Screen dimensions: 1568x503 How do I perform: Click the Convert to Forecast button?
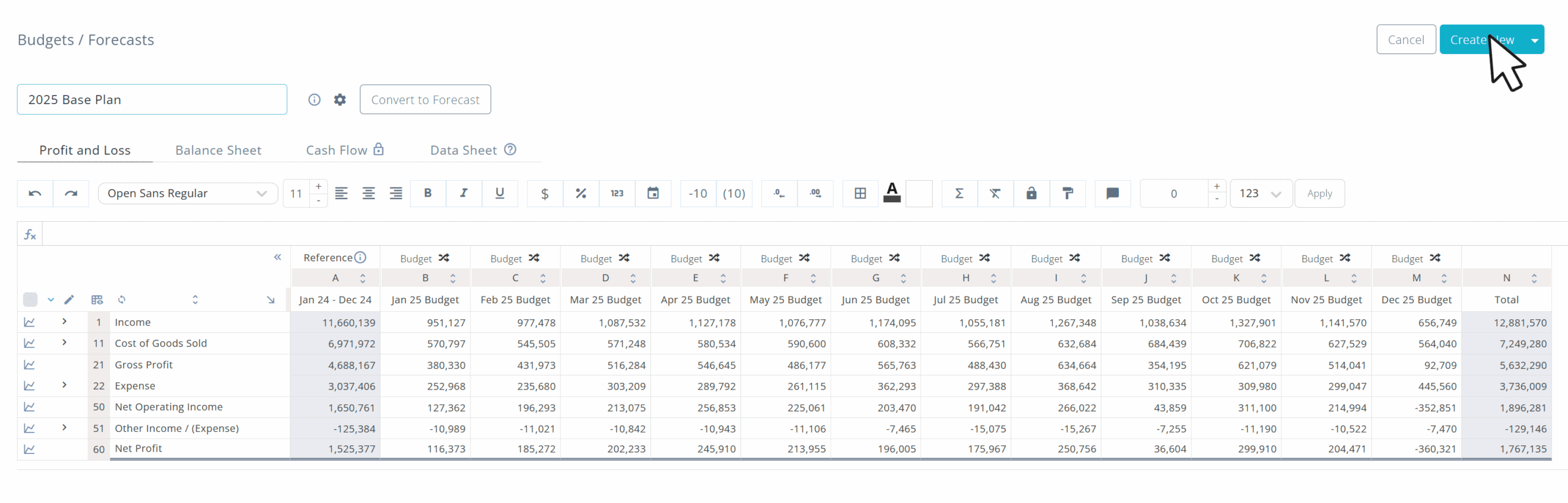(x=425, y=99)
